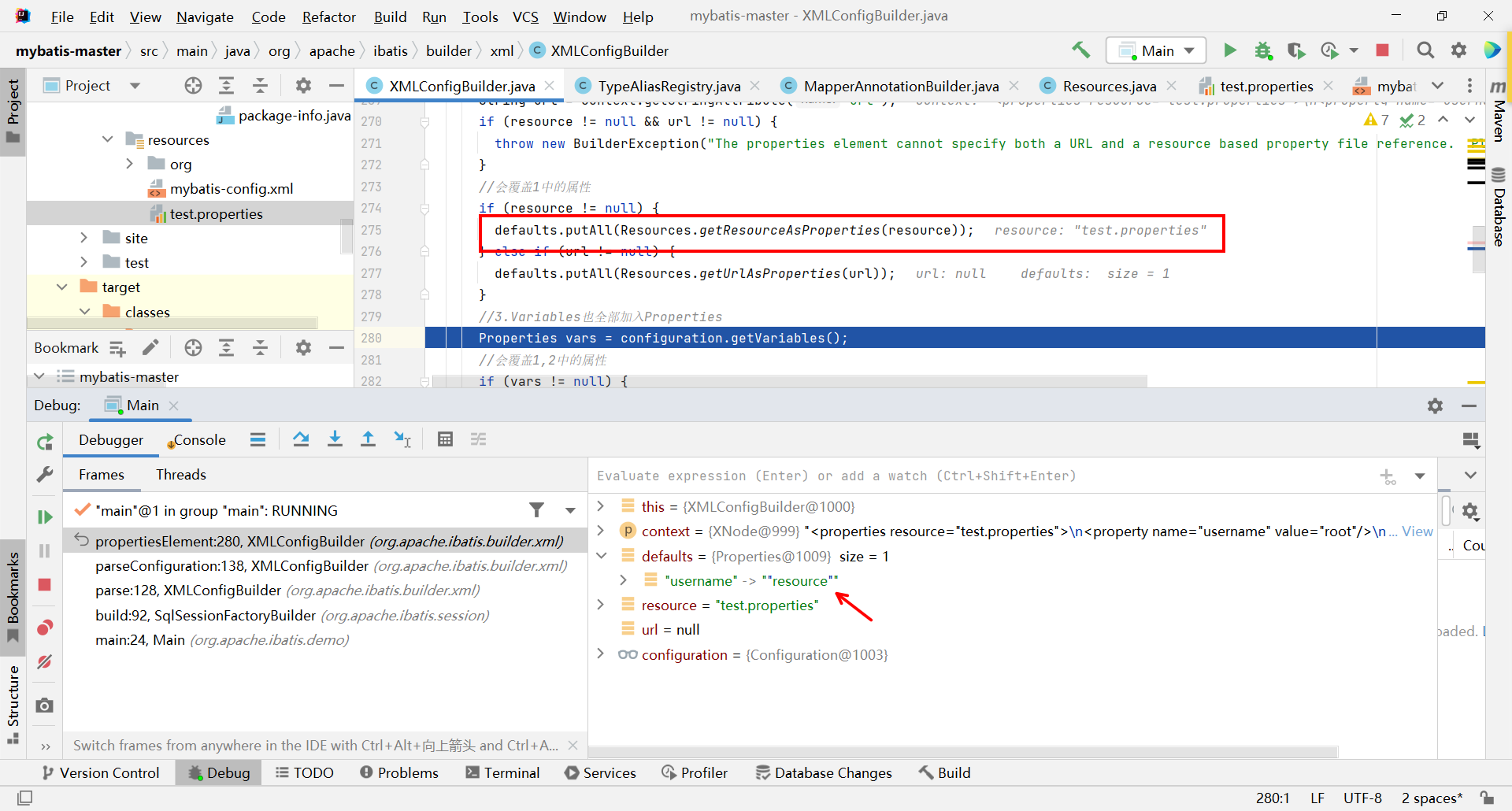This screenshot has width=1512, height=811.
Task: Open IDE settings gear in the top toolbar
Action: pyautogui.click(x=1459, y=50)
